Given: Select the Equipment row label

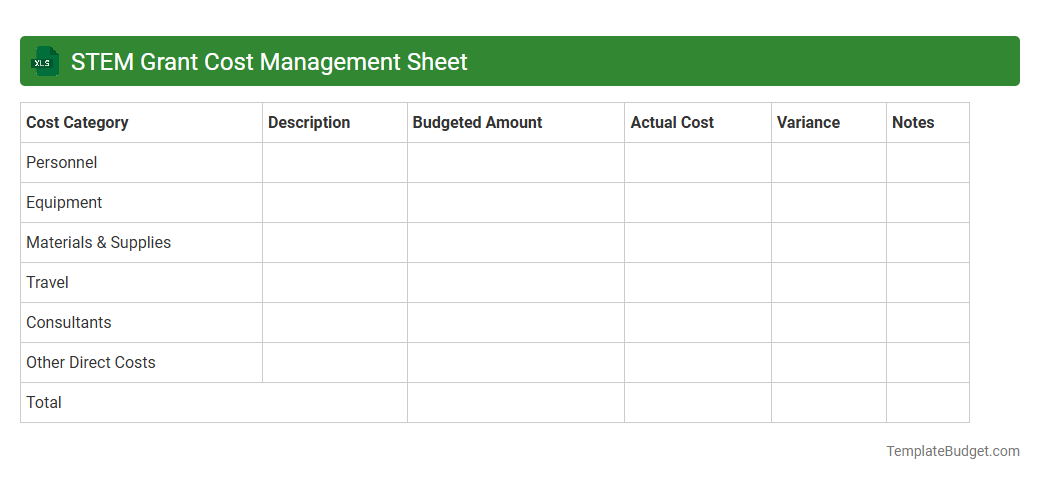Looking at the screenshot, I should tap(64, 203).
